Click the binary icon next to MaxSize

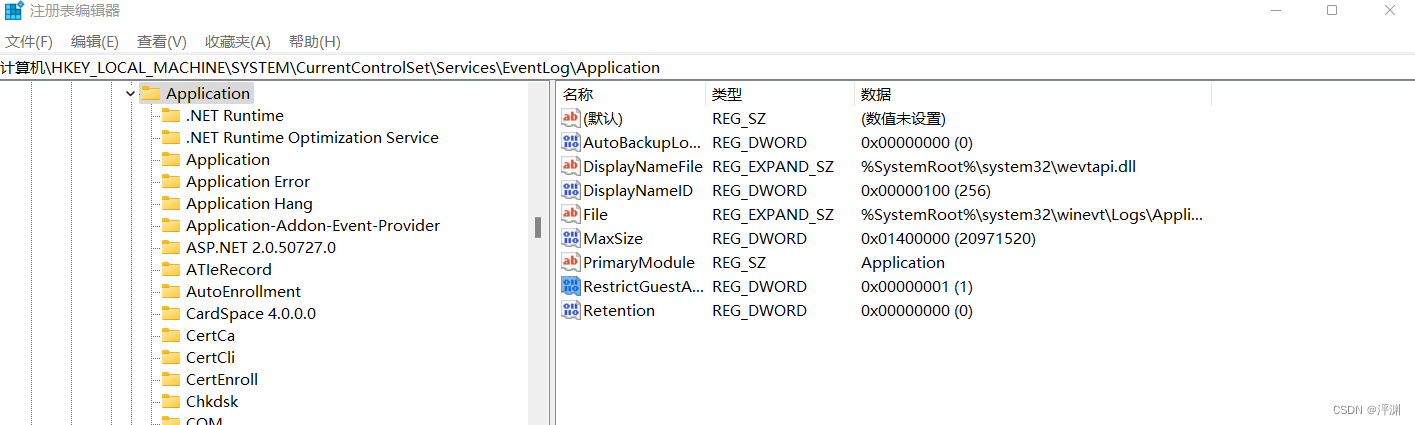[x=571, y=239]
